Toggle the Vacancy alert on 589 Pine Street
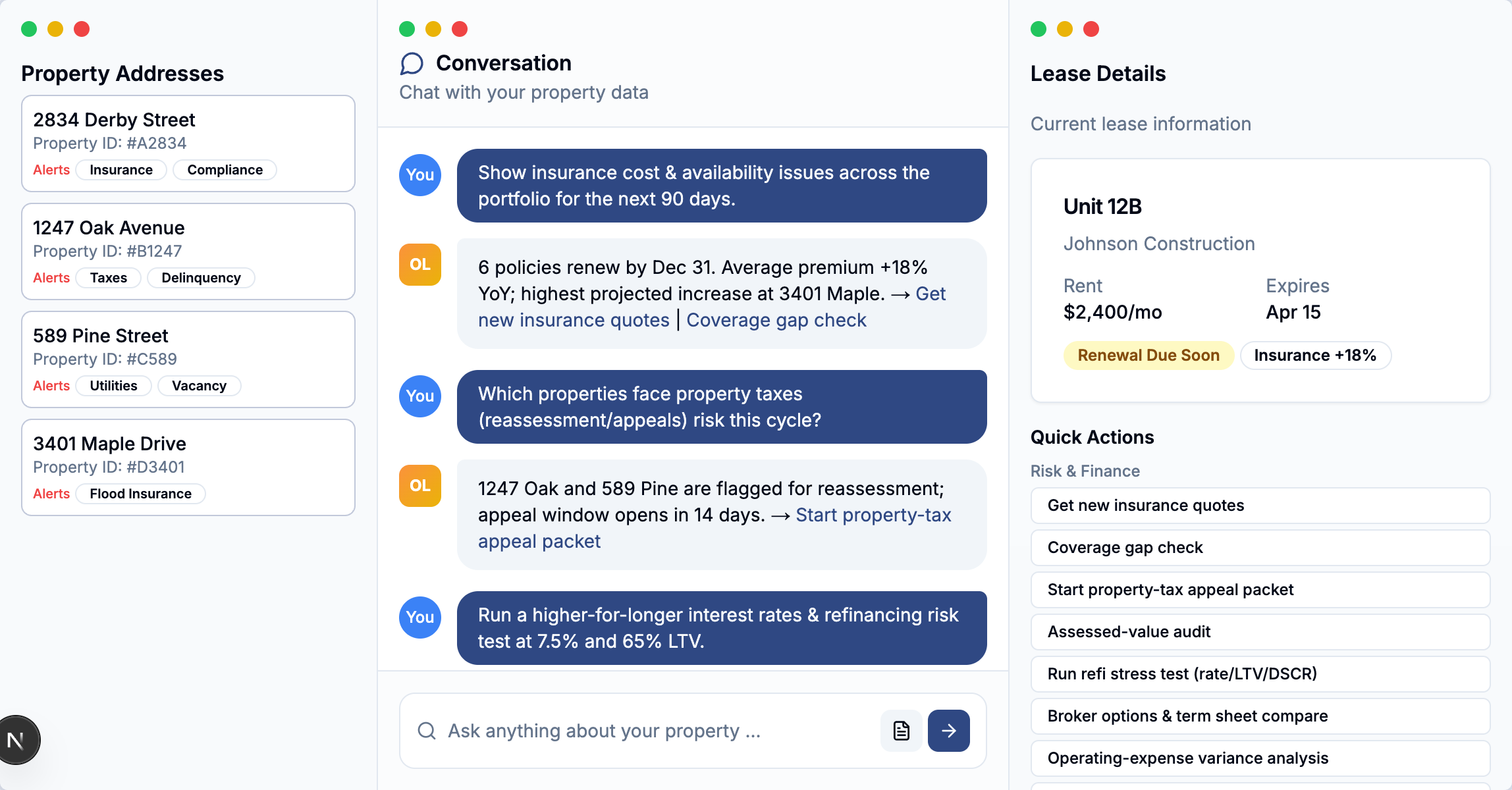1512x790 pixels. pos(199,386)
